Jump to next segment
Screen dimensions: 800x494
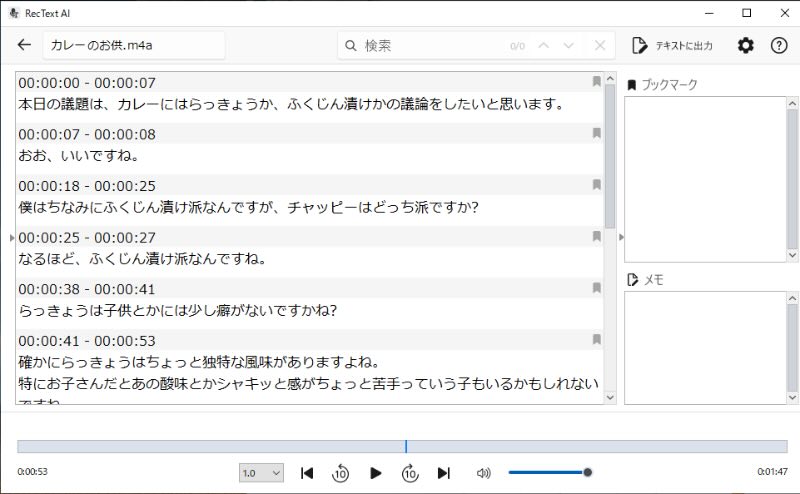[444, 473]
